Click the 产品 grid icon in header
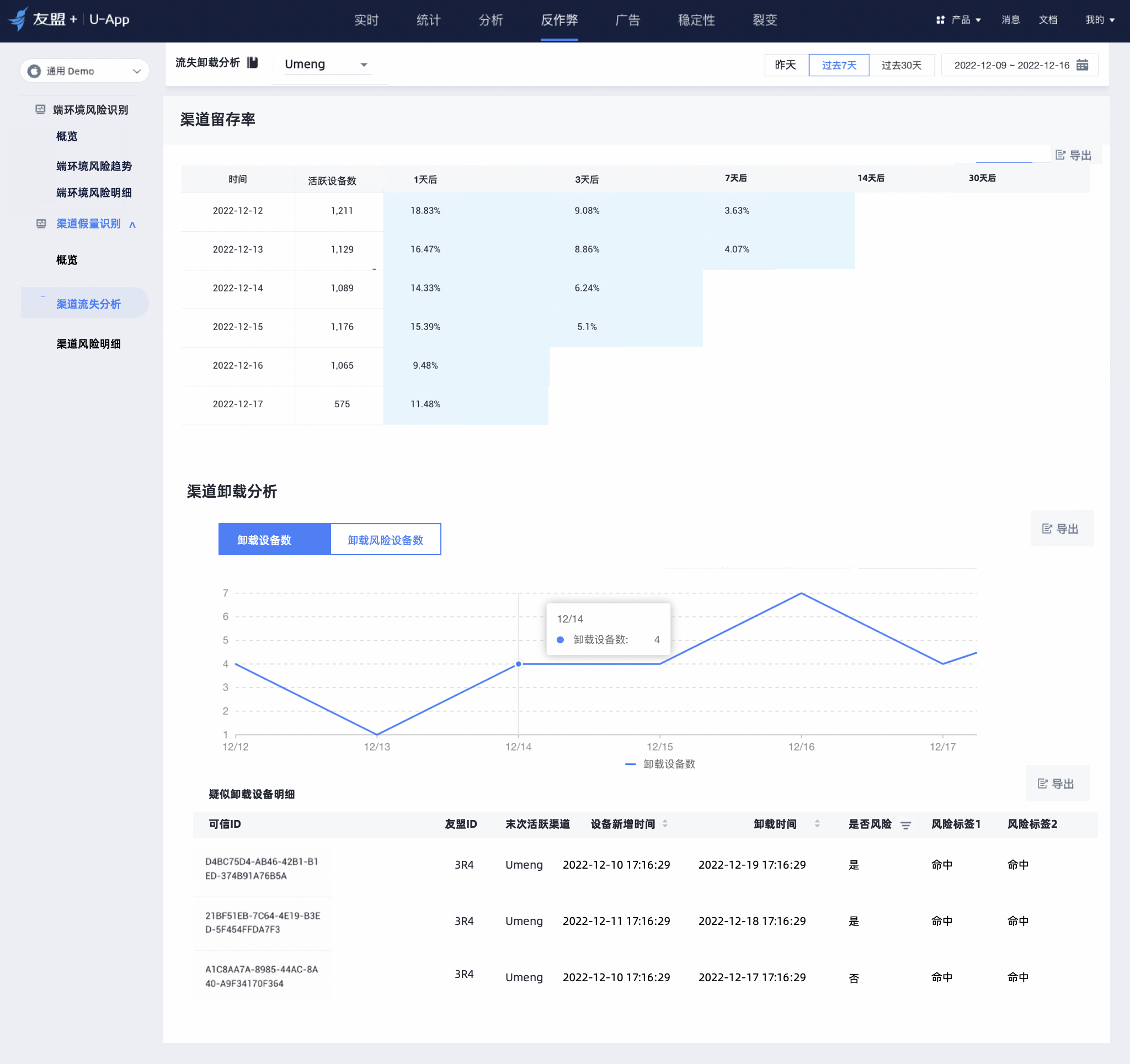This screenshot has height=1064, width=1130. tap(940, 20)
